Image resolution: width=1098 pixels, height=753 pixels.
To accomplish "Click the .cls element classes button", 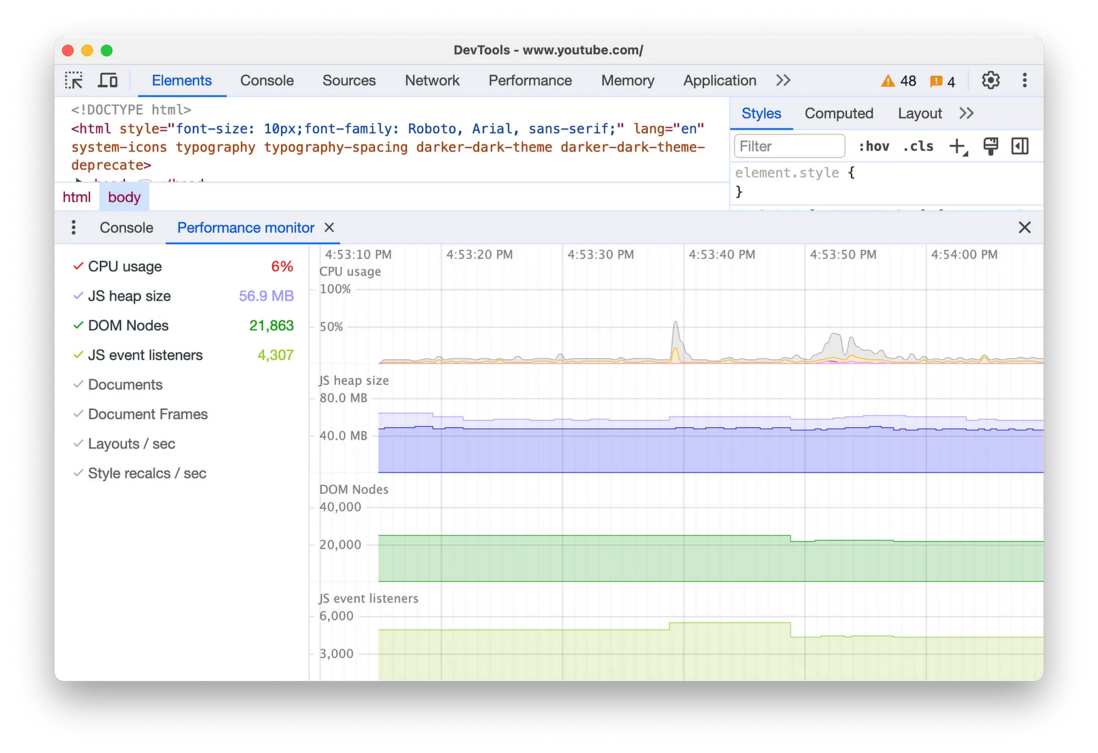I will pos(918,146).
